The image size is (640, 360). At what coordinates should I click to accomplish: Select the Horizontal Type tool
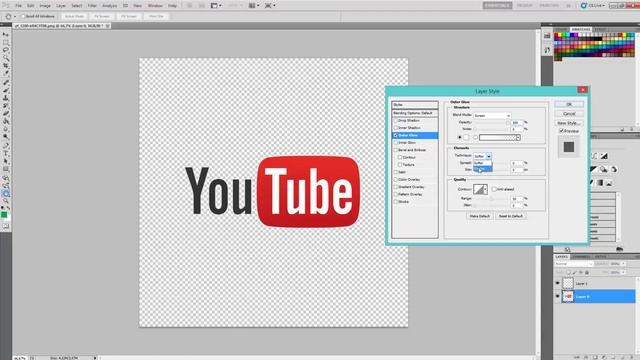6,154
